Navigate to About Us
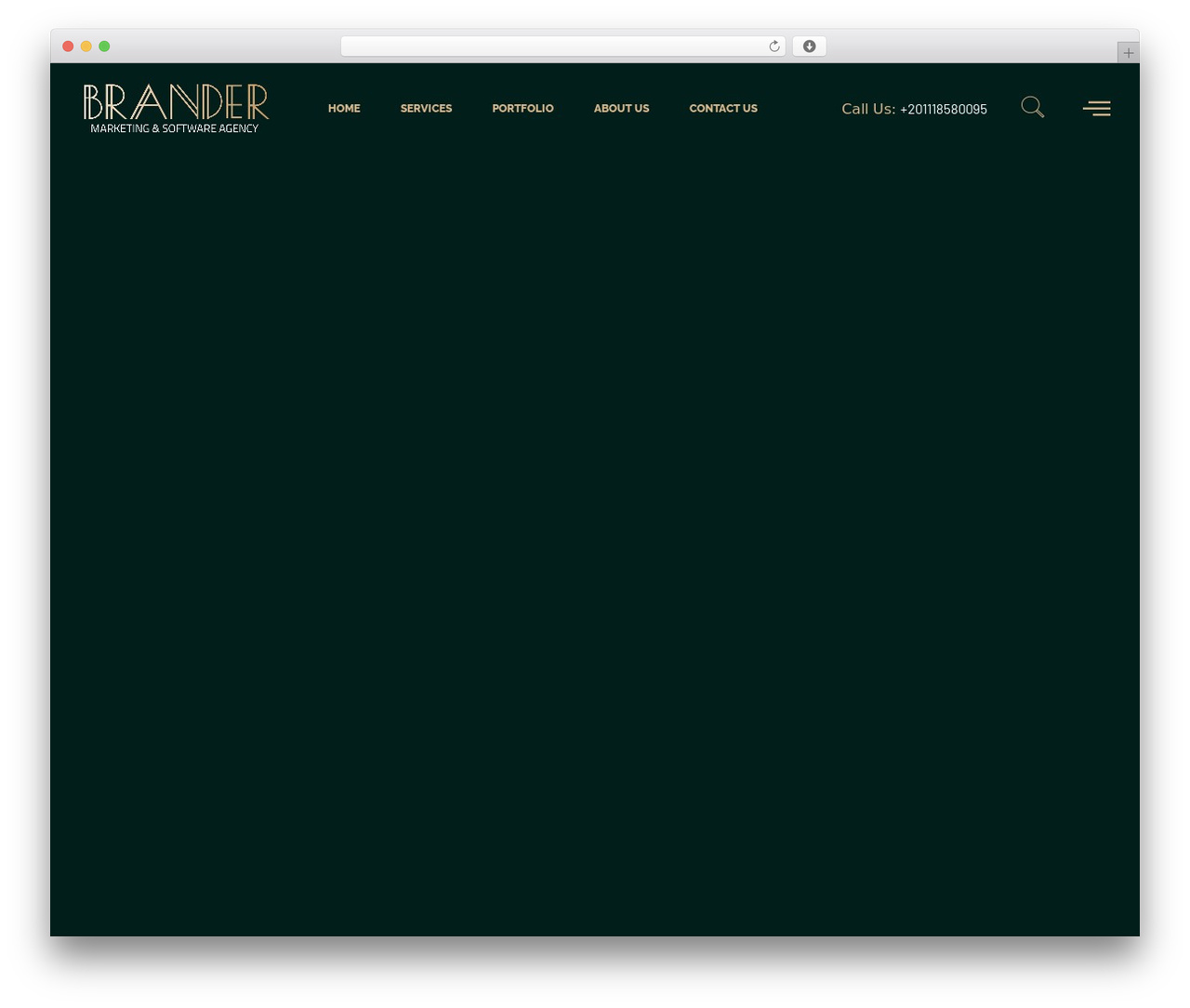Image resolution: width=1190 pixels, height=1008 pixels. pyautogui.click(x=621, y=109)
